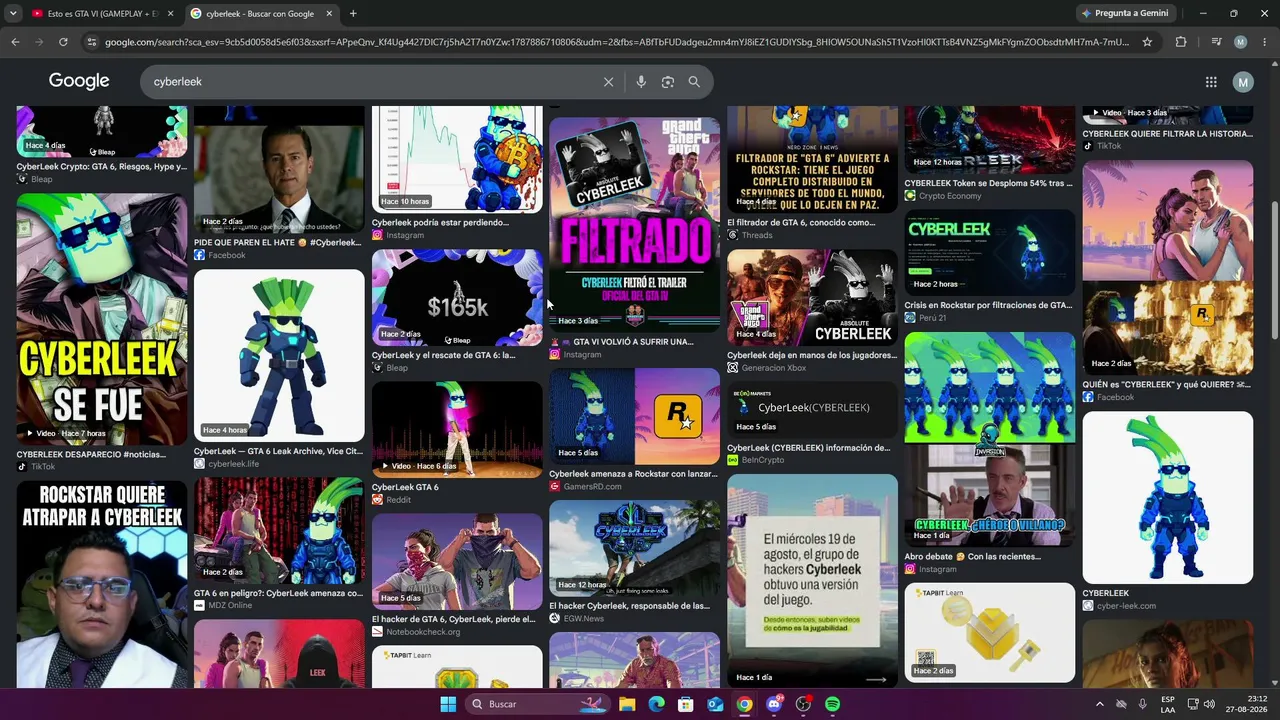The image size is (1280, 720).
Task: Open 'QUIÉN es CYBERLEEK y qué QUIERE?' link
Action: [1166, 384]
